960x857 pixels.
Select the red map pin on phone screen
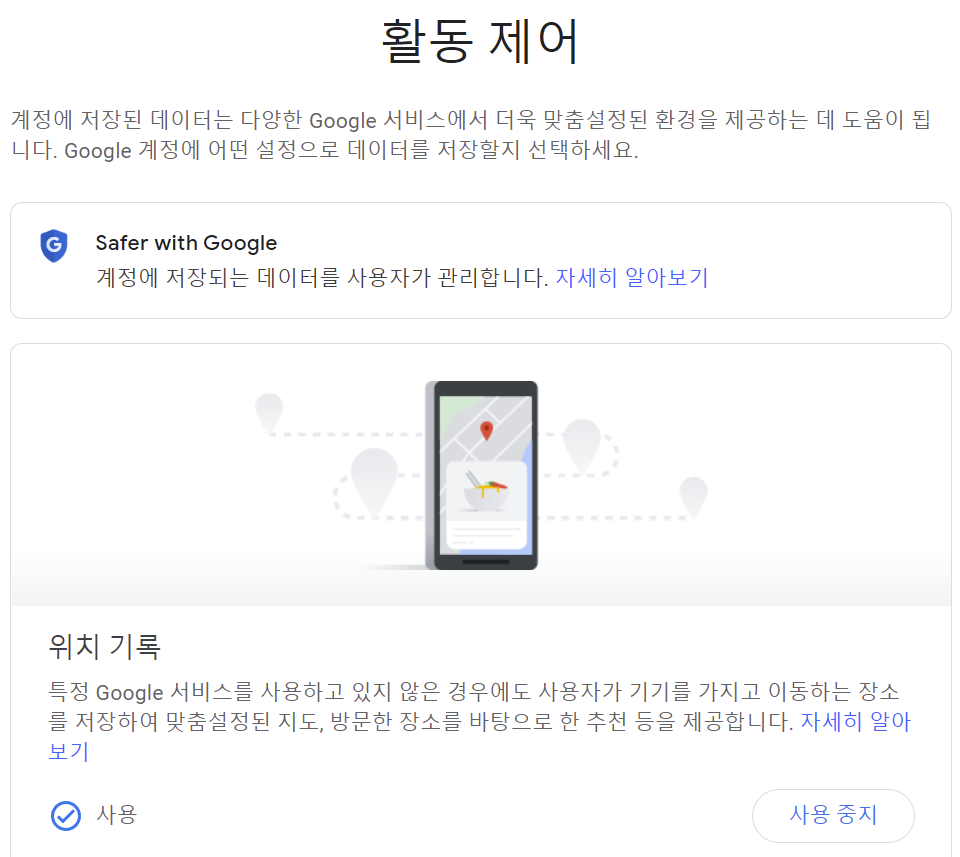[x=487, y=430]
